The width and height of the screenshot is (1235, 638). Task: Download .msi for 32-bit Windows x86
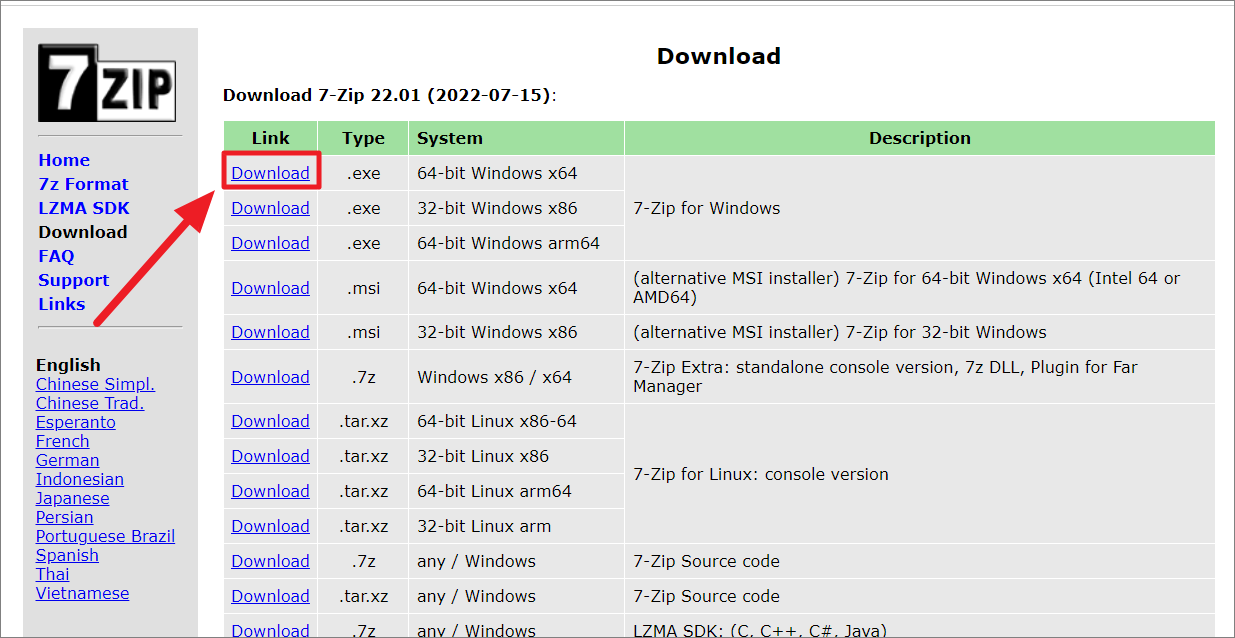pyautogui.click(x=270, y=332)
